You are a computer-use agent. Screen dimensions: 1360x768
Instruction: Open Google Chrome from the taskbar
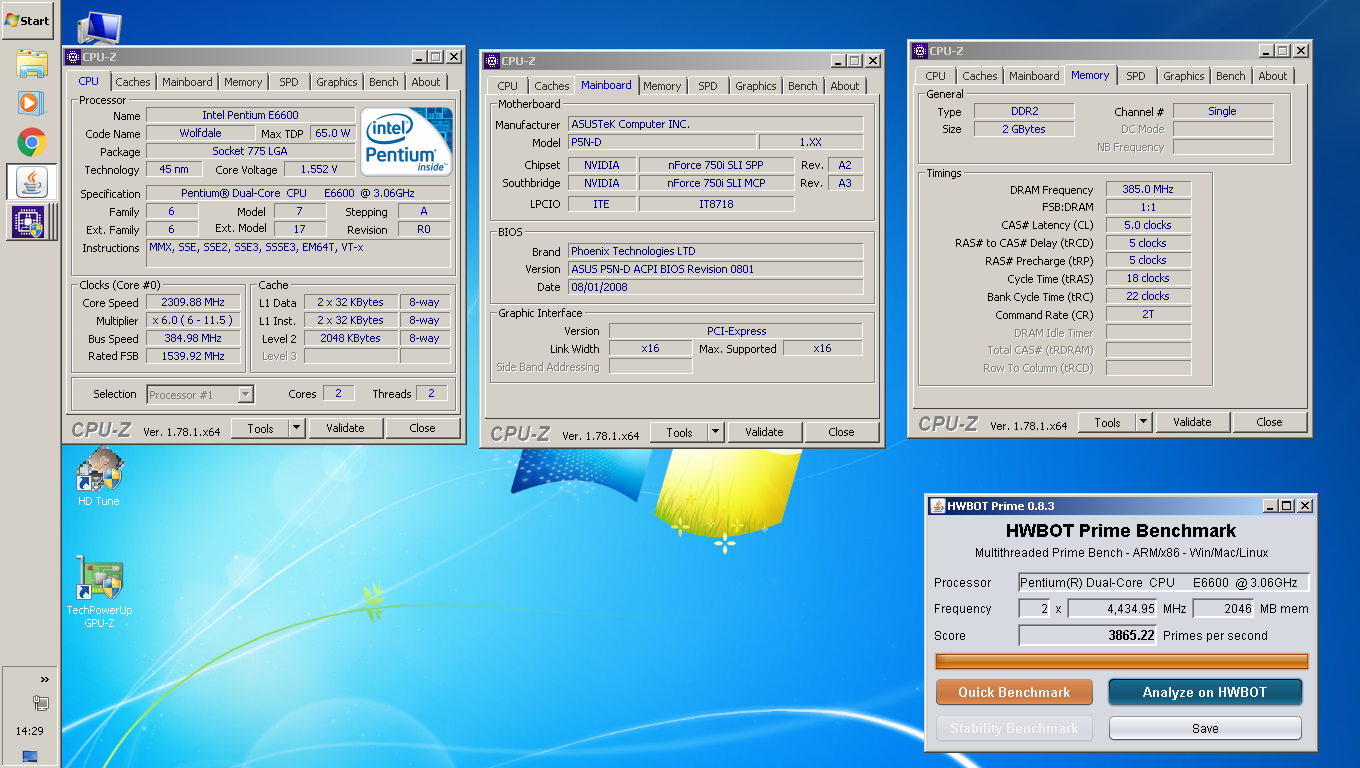pyautogui.click(x=32, y=143)
